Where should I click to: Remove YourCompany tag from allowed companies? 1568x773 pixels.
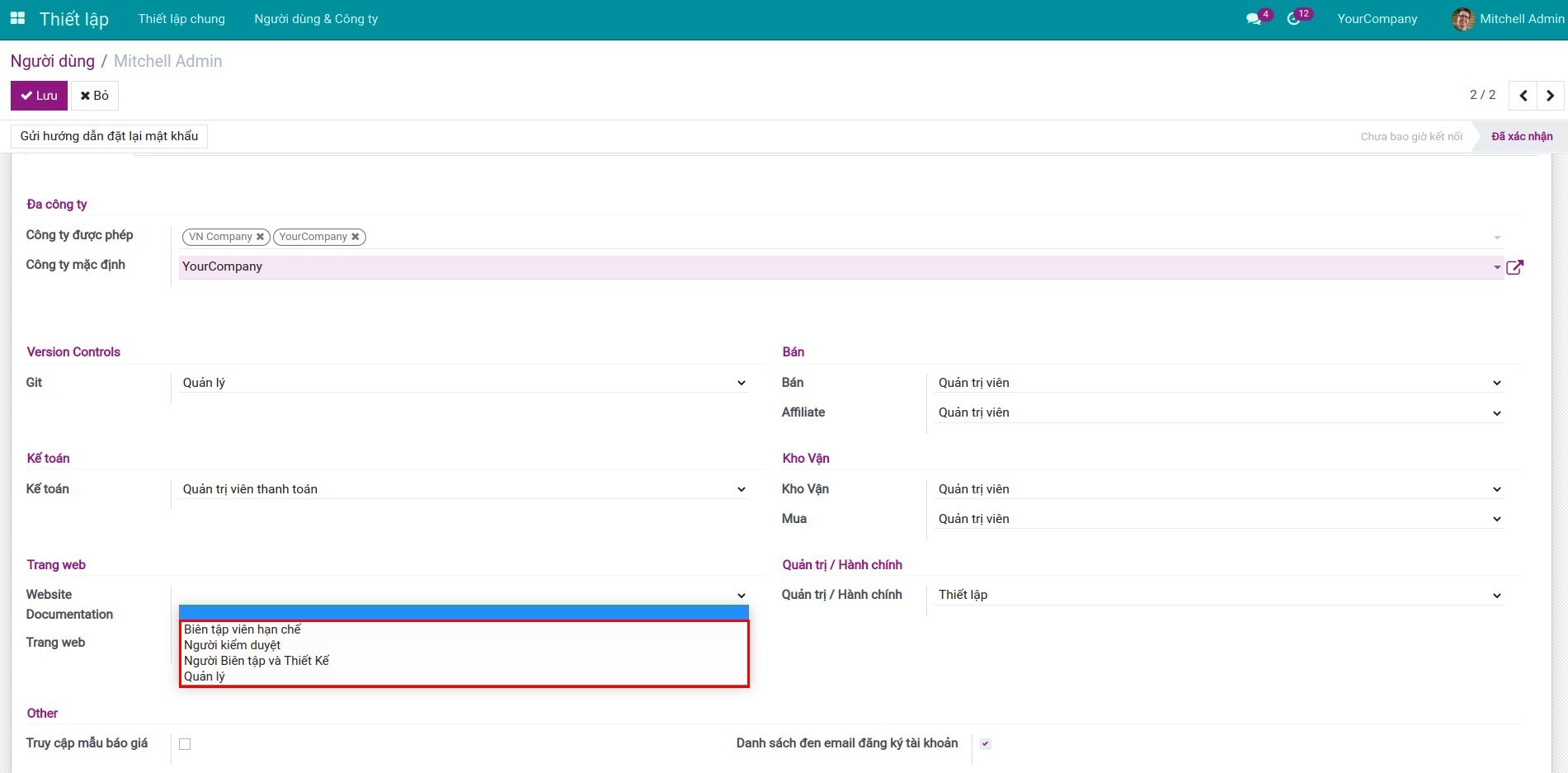point(356,237)
